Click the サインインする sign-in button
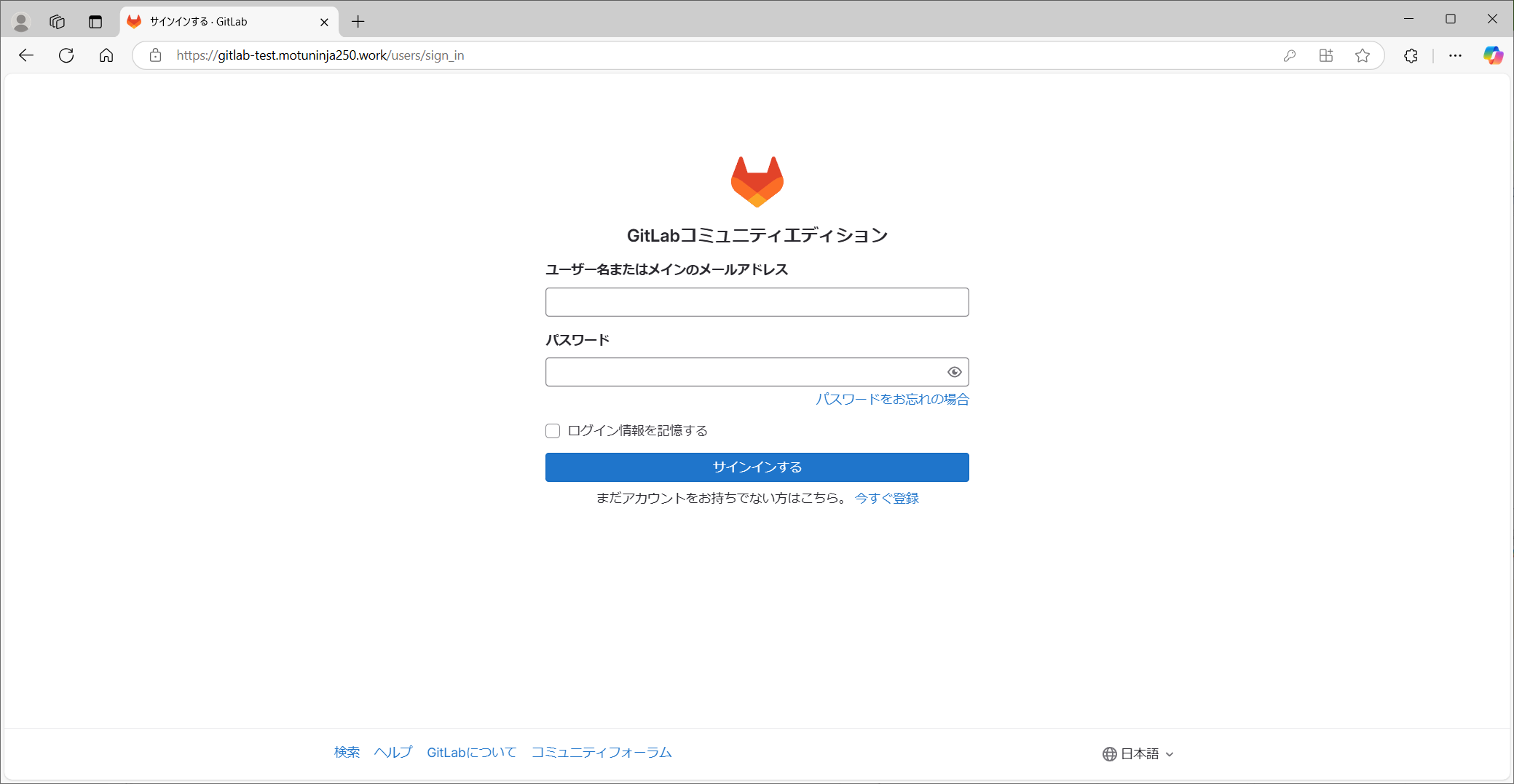The width and height of the screenshot is (1514, 784). (756, 467)
